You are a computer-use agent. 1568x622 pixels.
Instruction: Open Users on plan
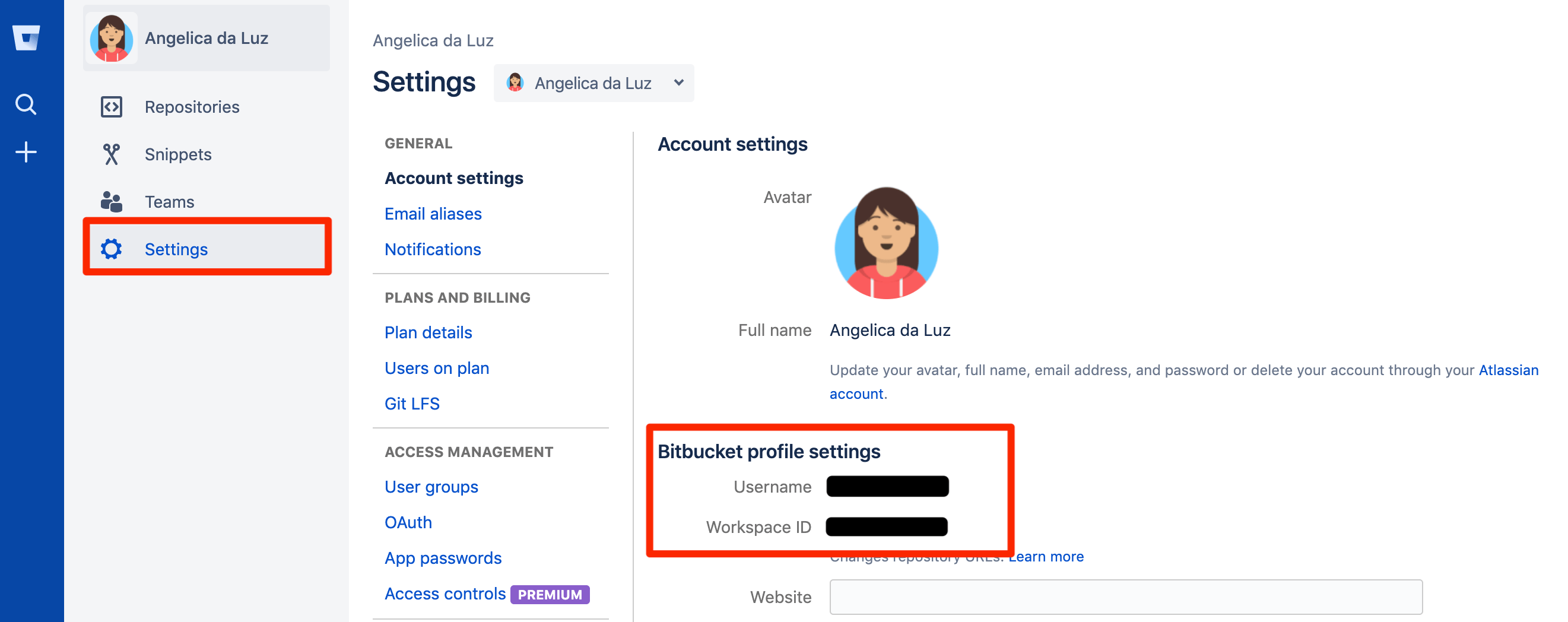pyautogui.click(x=436, y=367)
